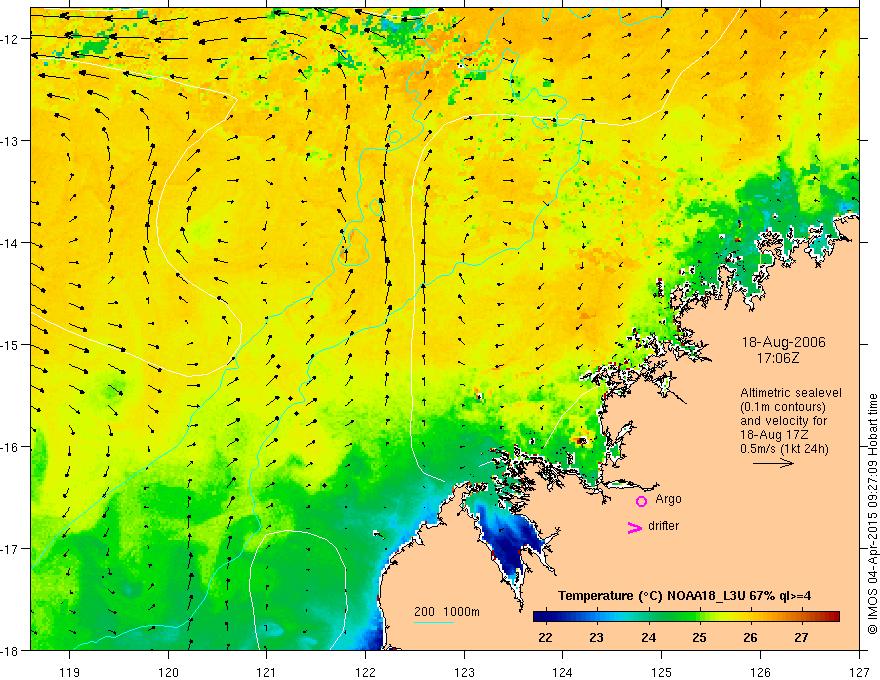Click latitude axis label -17
880x680 pixels.
(11, 548)
